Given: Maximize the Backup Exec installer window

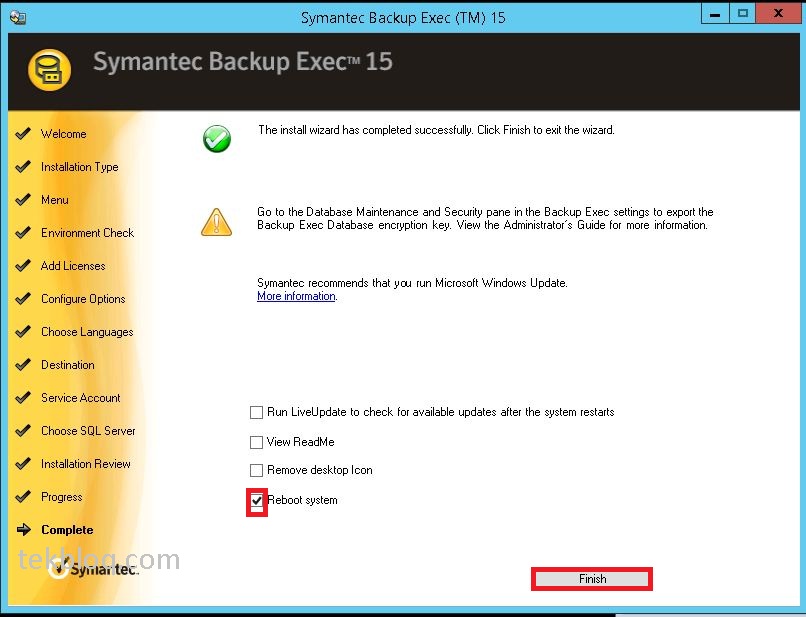Looking at the screenshot, I should [743, 14].
